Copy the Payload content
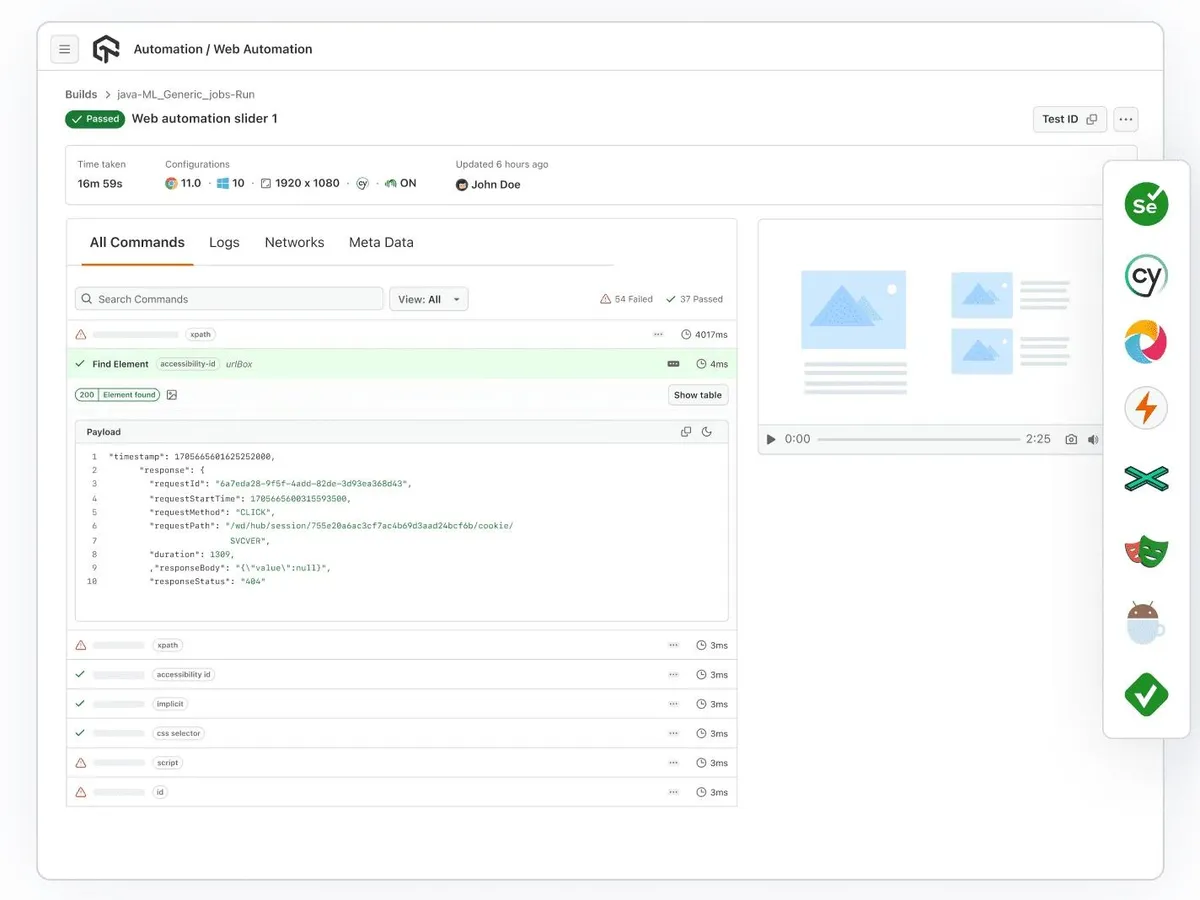Screen dimensions: 1200x900 tap(686, 432)
